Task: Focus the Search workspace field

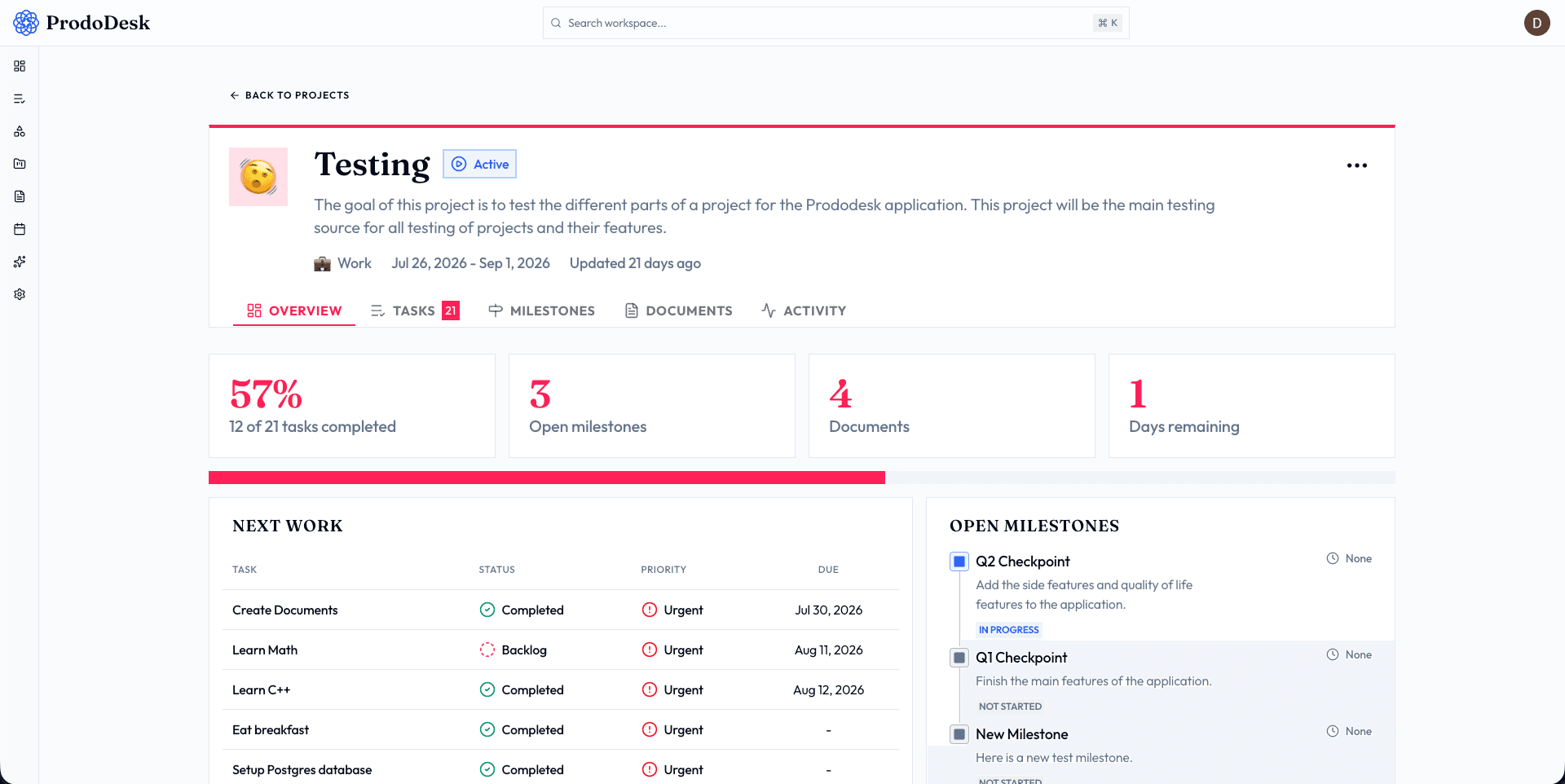Action: point(835,23)
